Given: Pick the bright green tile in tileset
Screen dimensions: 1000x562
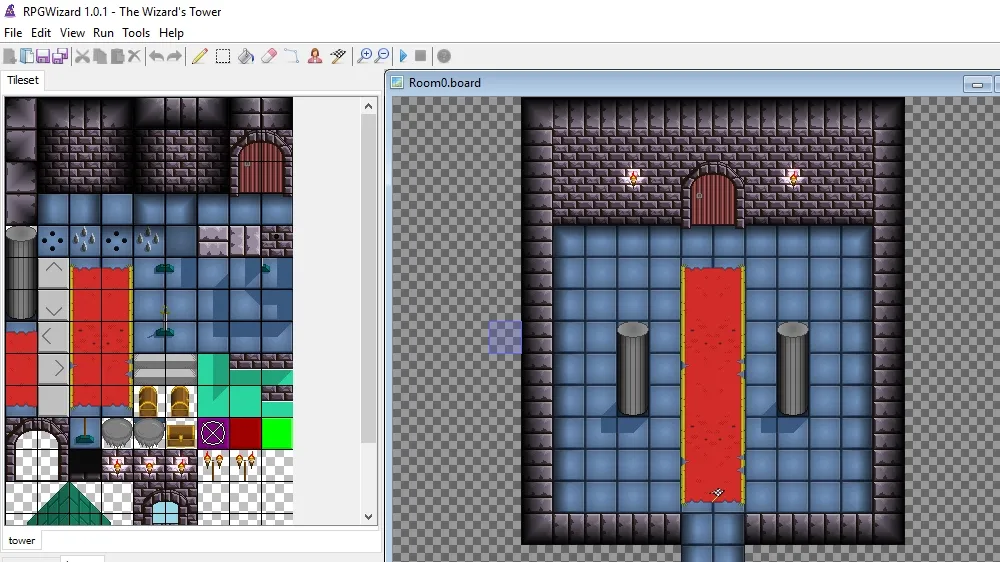Looking at the screenshot, I should [x=277, y=433].
